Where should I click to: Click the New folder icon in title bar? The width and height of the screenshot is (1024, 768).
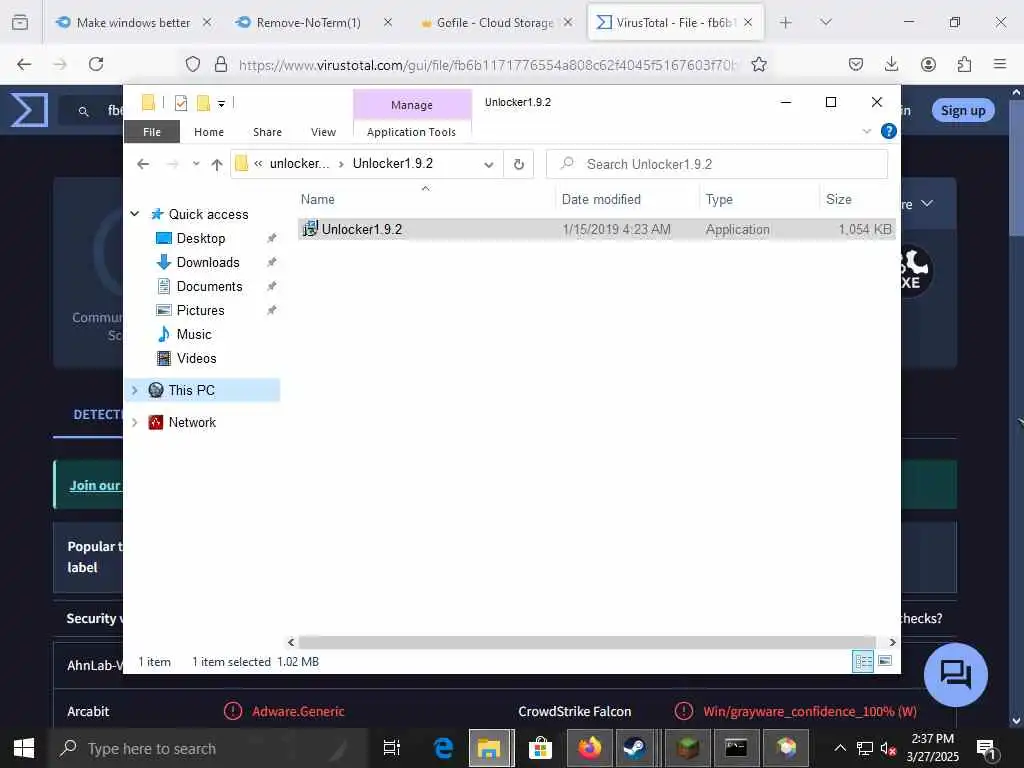pos(203,103)
